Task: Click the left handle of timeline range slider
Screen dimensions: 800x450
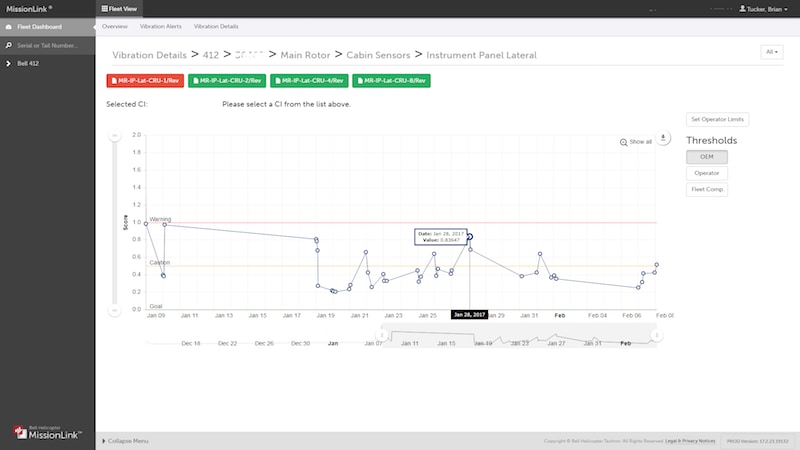Action: click(378, 335)
